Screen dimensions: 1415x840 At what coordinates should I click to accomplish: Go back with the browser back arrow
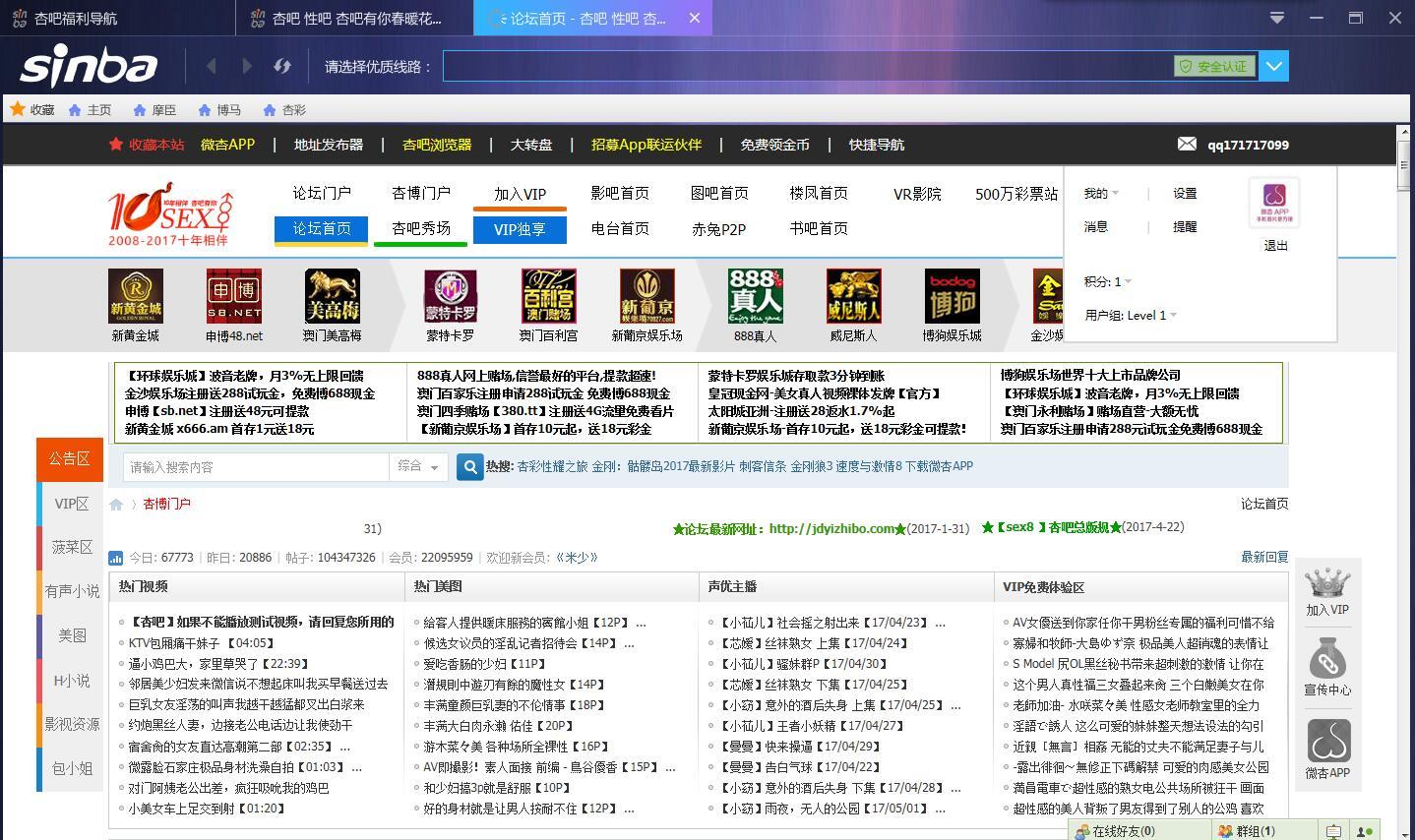pyautogui.click(x=212, y=66)
